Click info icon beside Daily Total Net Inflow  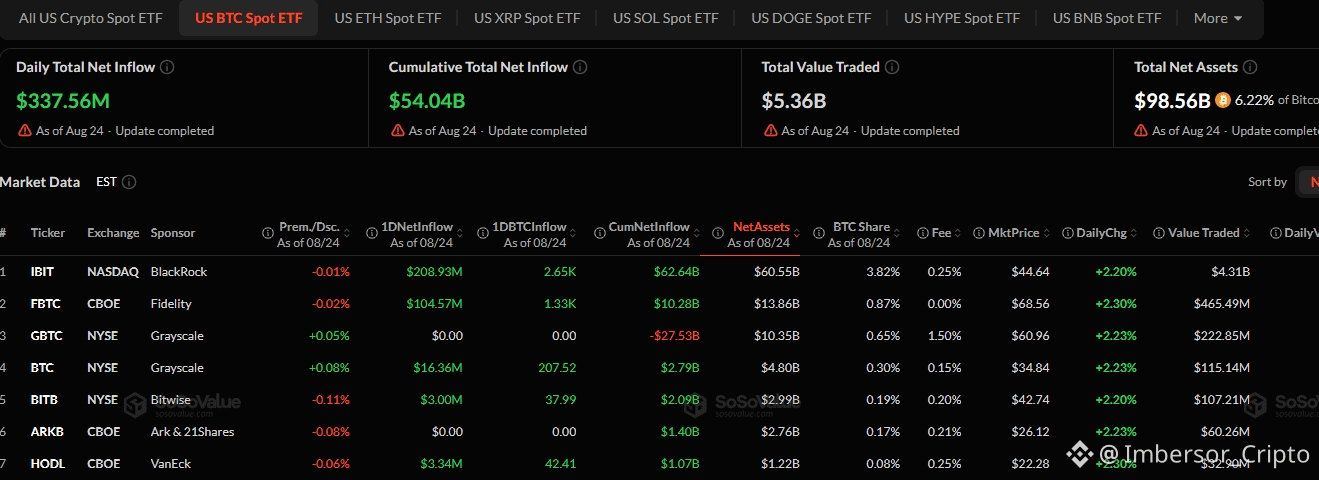(x=167, y=67)
